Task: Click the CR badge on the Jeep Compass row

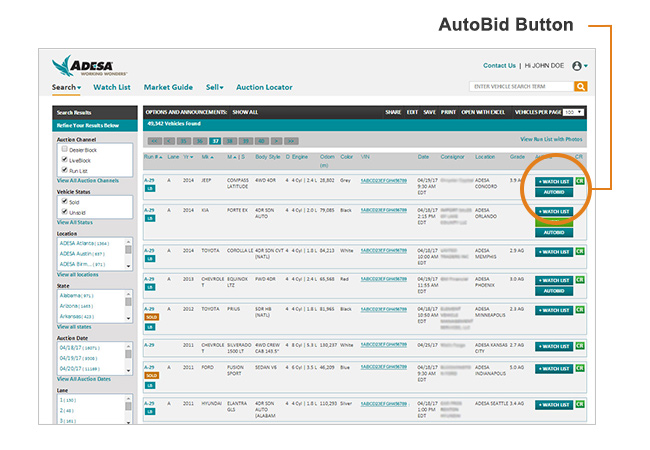Action: 579,181
